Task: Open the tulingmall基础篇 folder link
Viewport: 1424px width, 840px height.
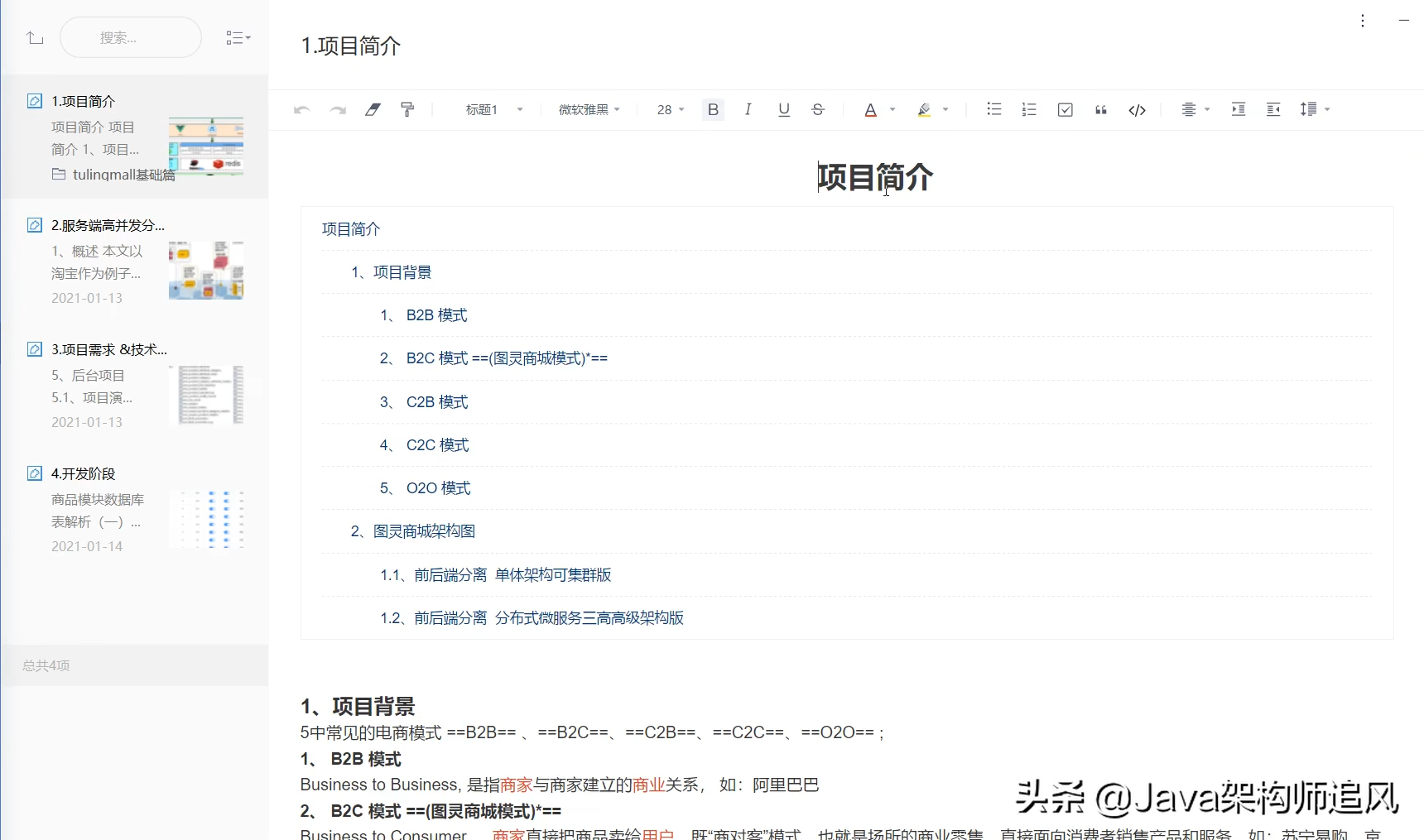Action: [x=114, y=175]
